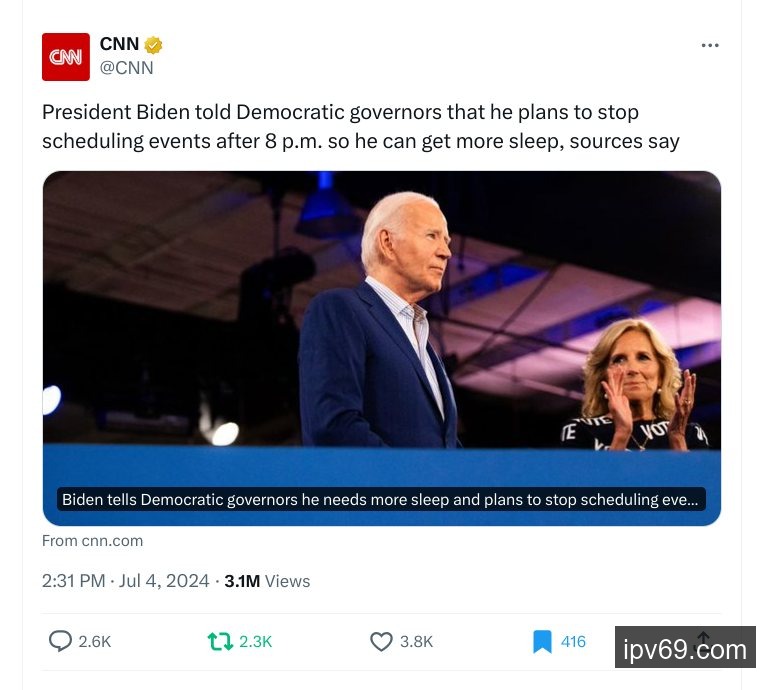Click the 416 bookmarks count
The height and width of the screenshot is (690, 778).
click(573, 641)
